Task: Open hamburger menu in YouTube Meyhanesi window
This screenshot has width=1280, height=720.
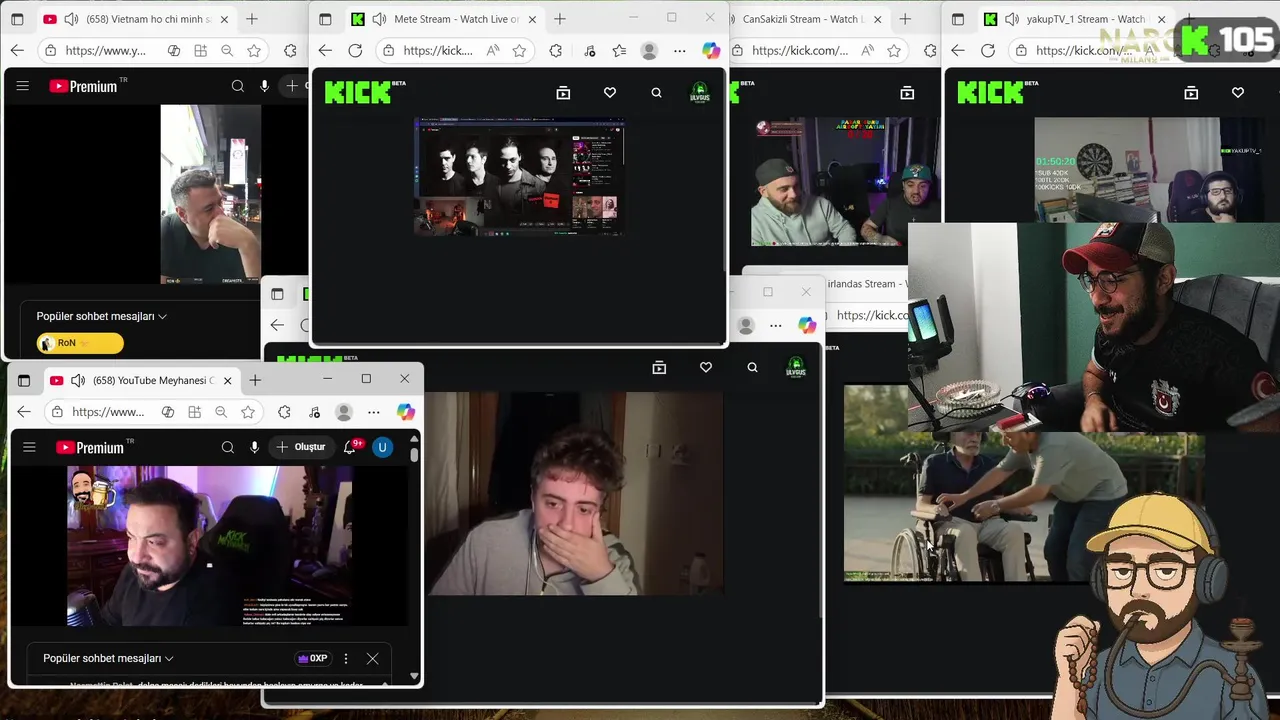Action: (x=29, y=447)
